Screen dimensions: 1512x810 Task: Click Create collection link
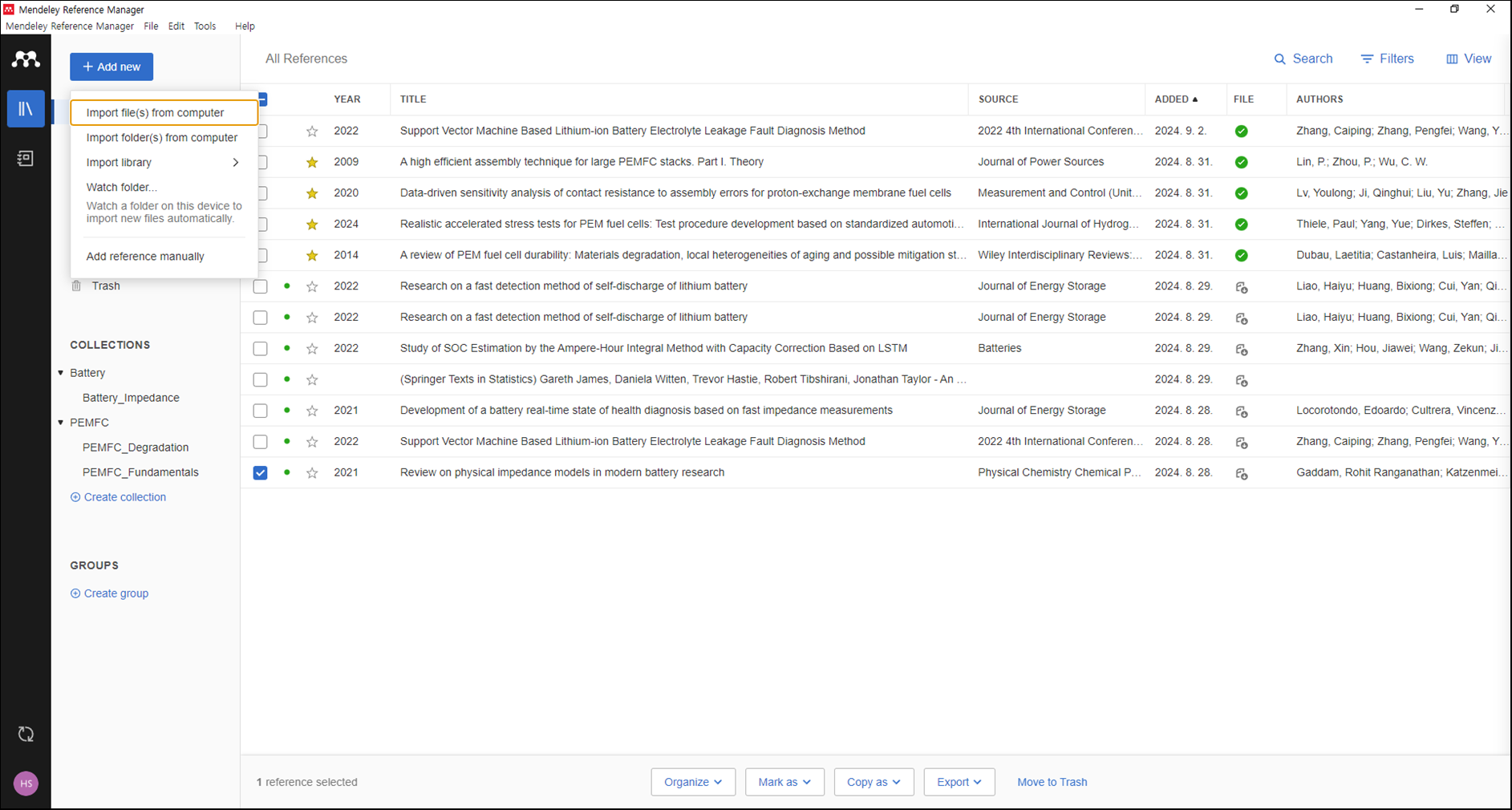pyautogui.click(x=118, y=497)
